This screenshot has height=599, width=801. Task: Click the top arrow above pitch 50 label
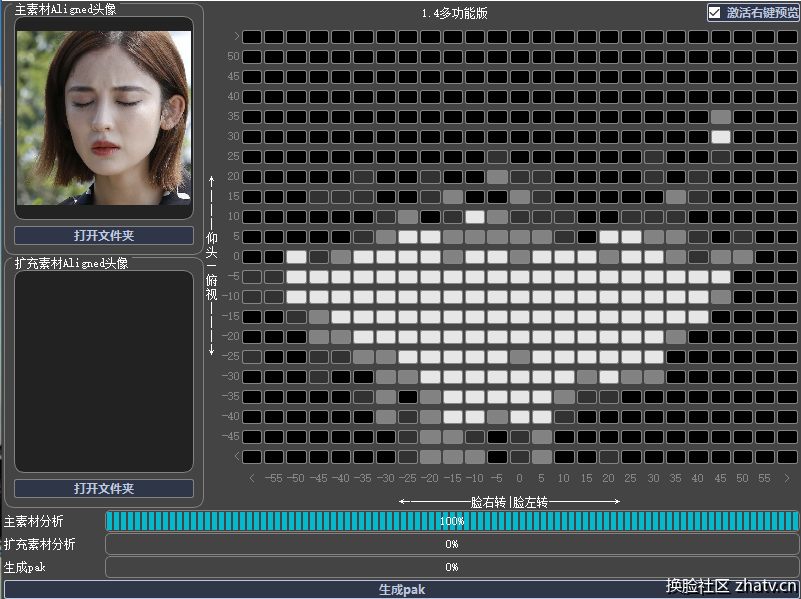point(236,37)
